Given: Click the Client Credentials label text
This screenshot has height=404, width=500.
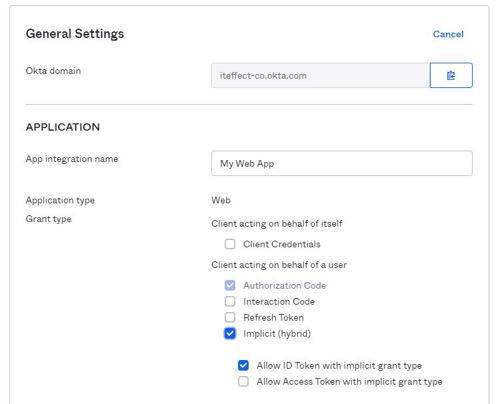Looking at the screenshot, I should [282, 244].
